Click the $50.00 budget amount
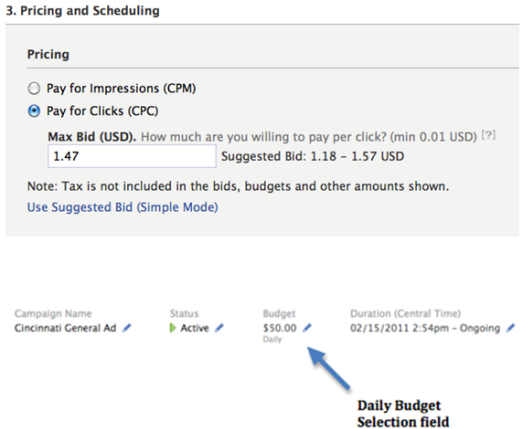This screenshot has width=522, height=429. (x=280, y=328)
